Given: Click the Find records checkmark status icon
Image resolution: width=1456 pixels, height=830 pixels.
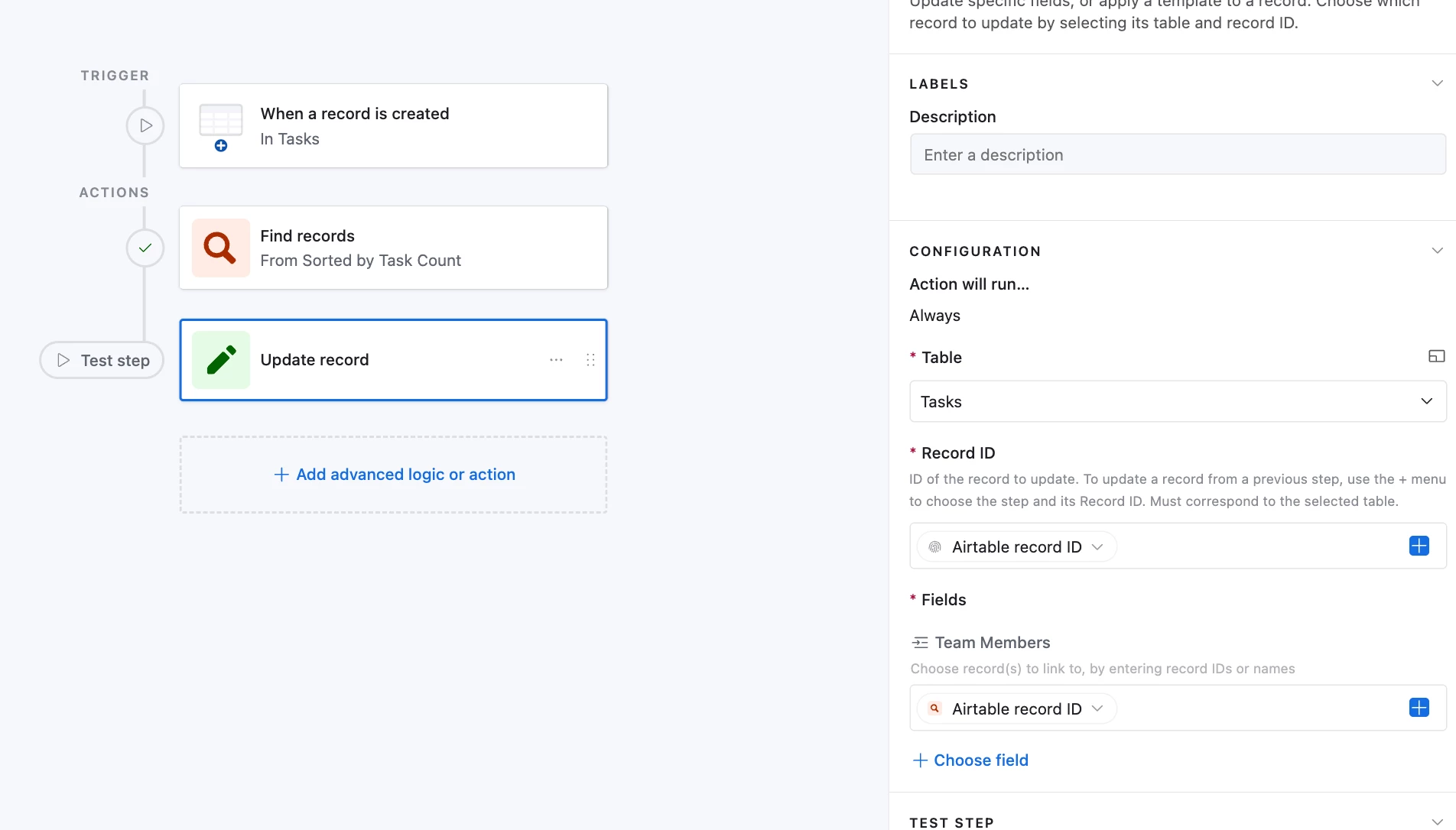Looking at the screenshot, I should (x=145, y=248).
